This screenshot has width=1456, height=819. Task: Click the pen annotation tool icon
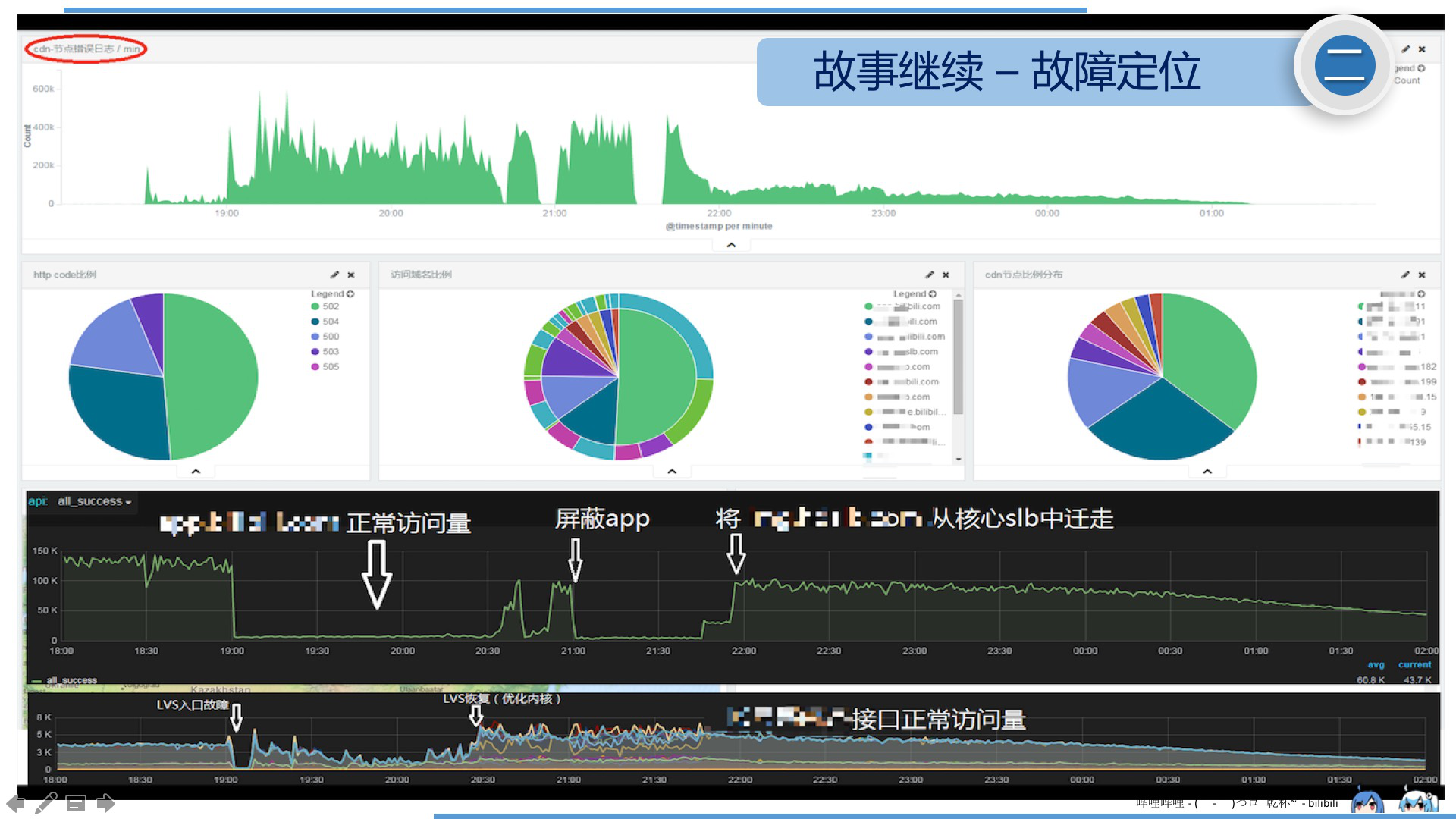point(45,803)
